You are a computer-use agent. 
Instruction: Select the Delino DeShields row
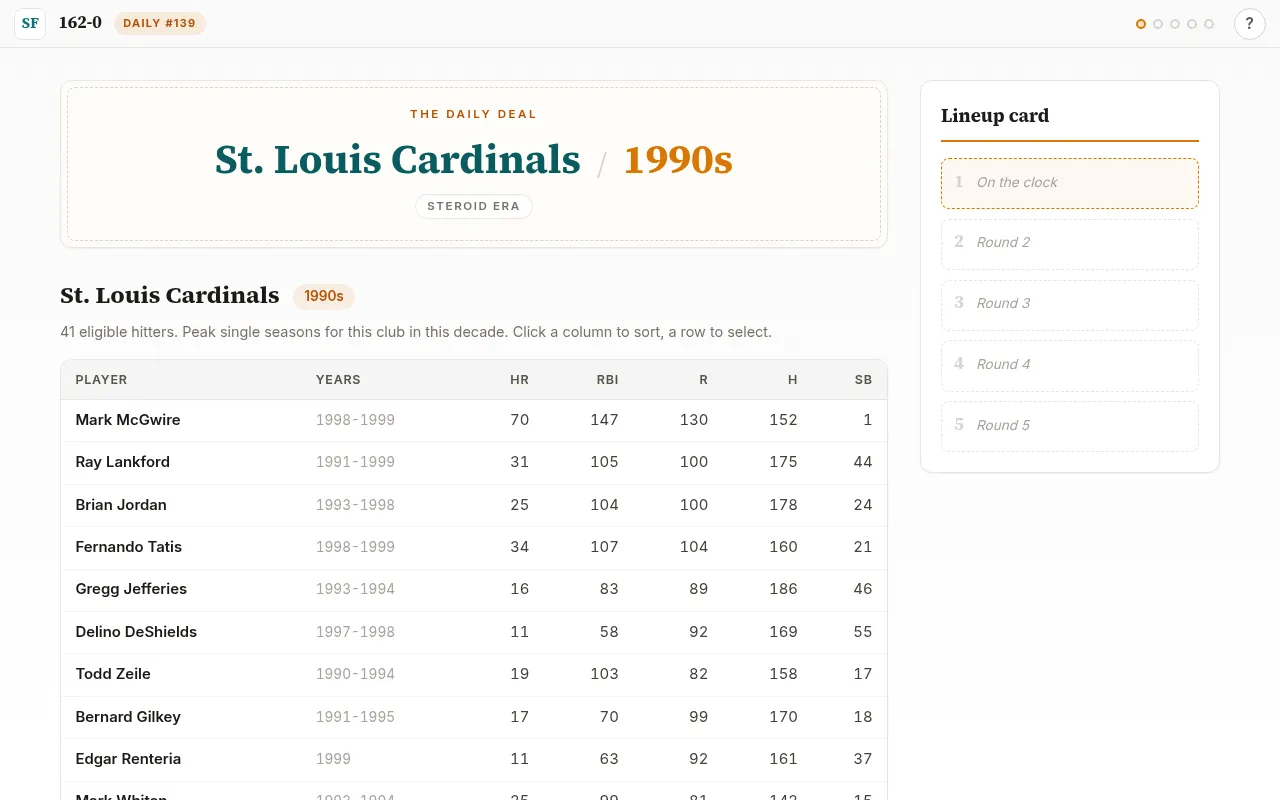pos(474,632)
